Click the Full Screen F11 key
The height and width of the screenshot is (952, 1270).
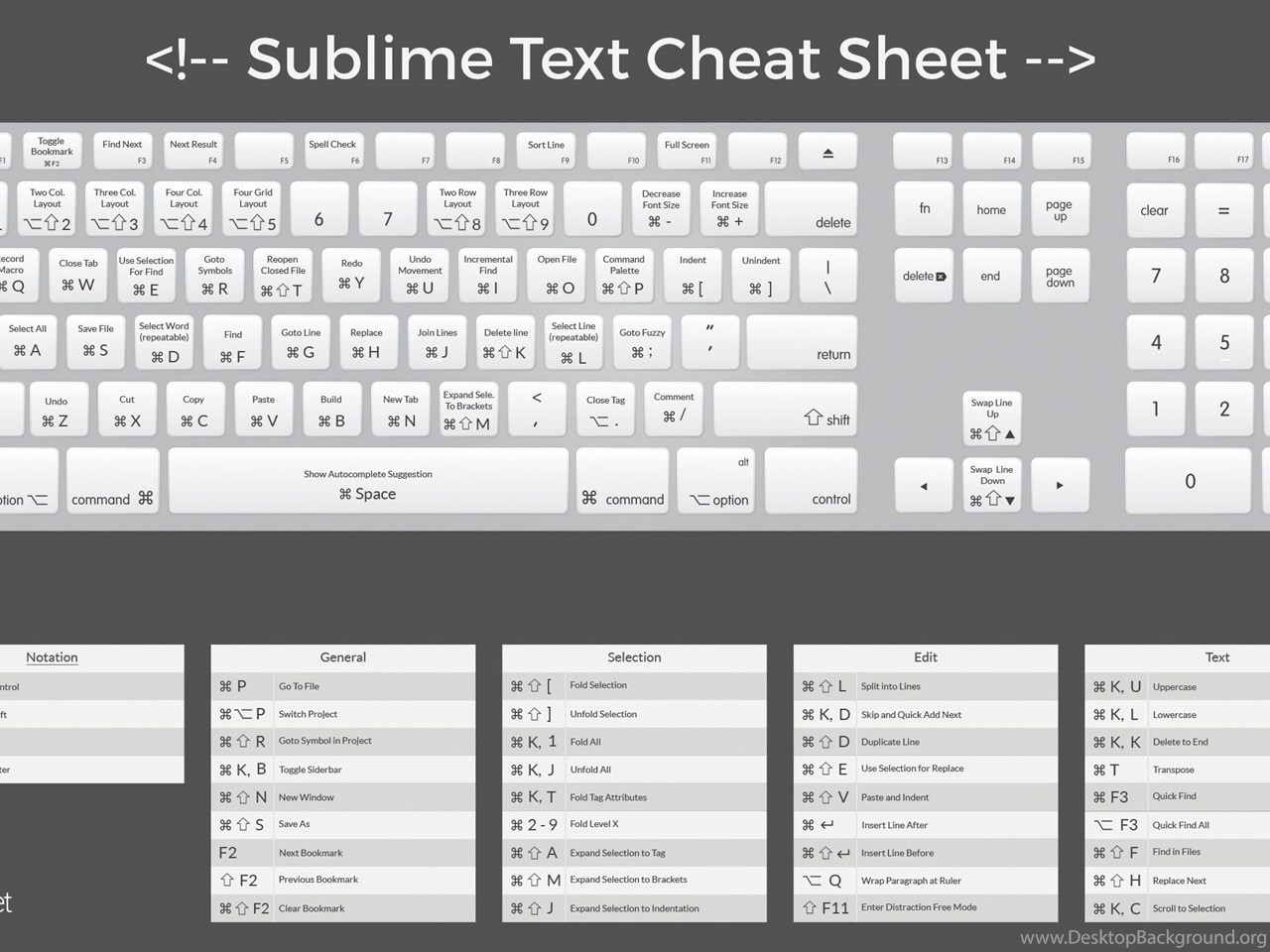click(687, 152)
